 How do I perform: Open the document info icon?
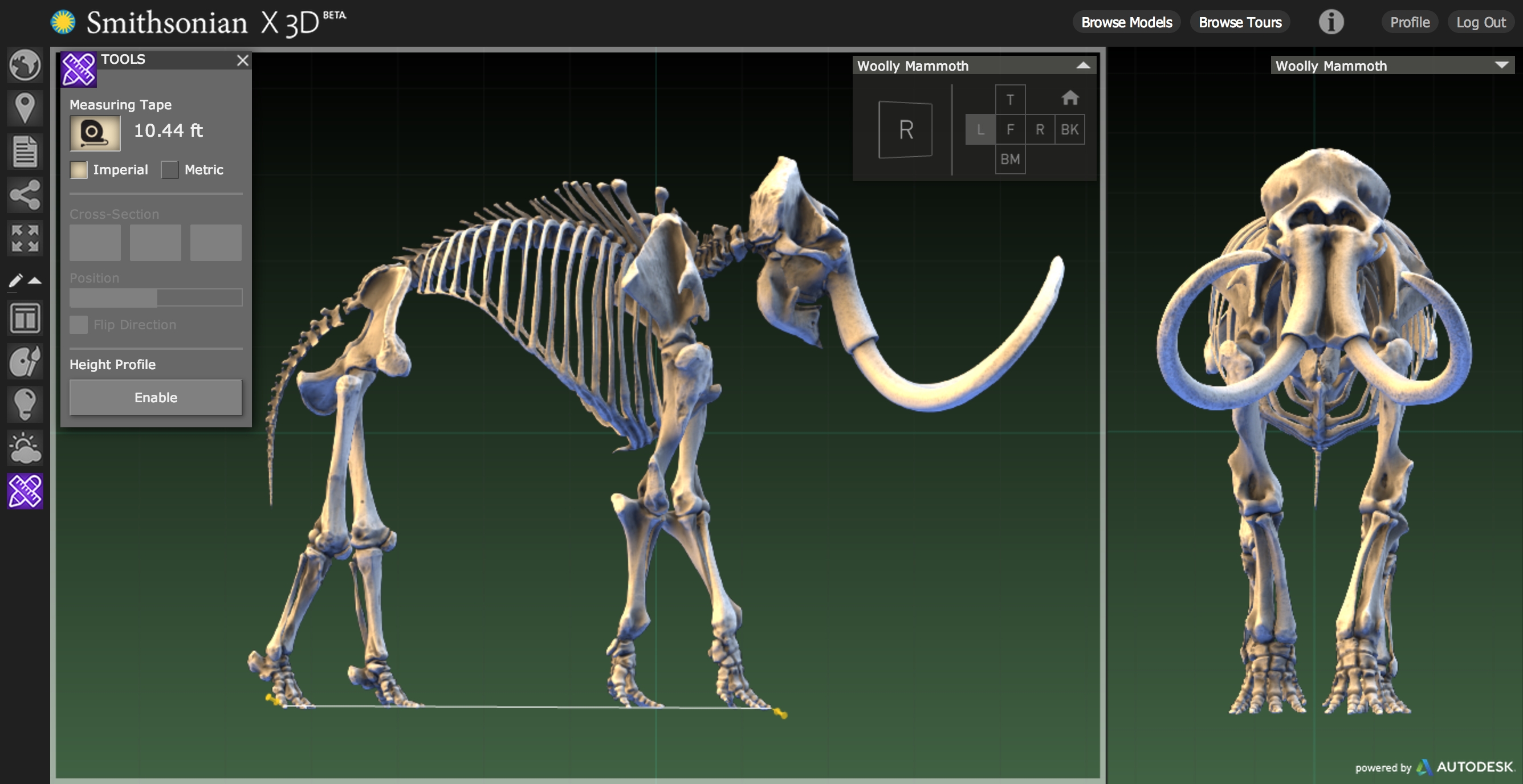pyautogui.click(x=25, y=152)
